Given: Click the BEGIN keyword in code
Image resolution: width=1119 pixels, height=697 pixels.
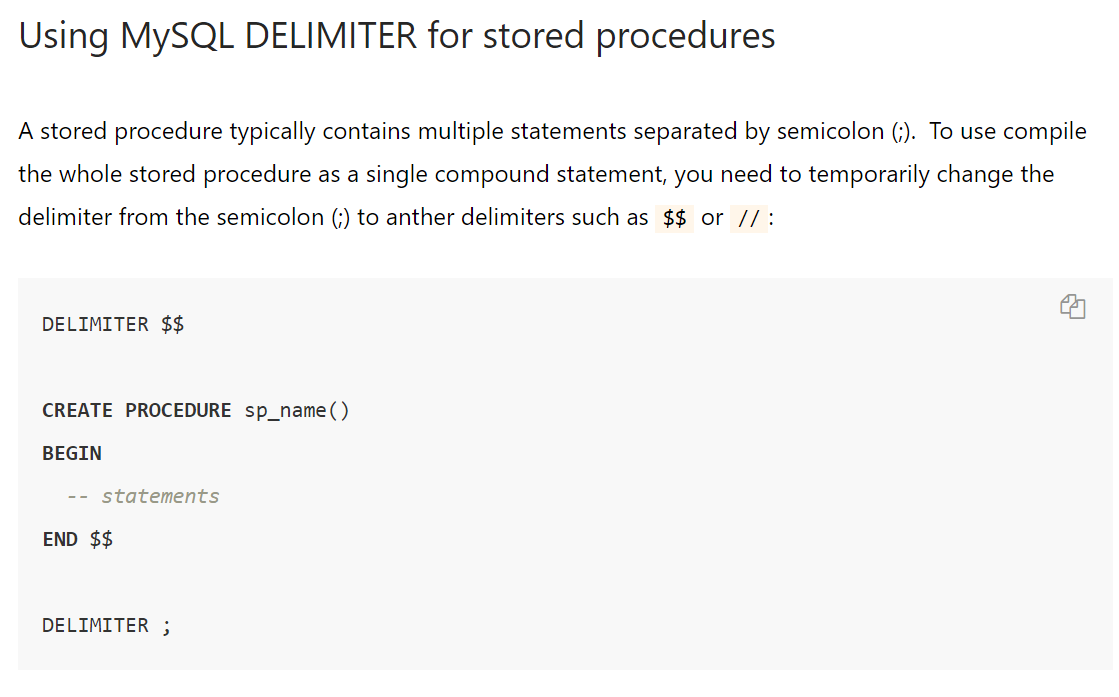Looking at the screenshot, I should tap(72, 453).
